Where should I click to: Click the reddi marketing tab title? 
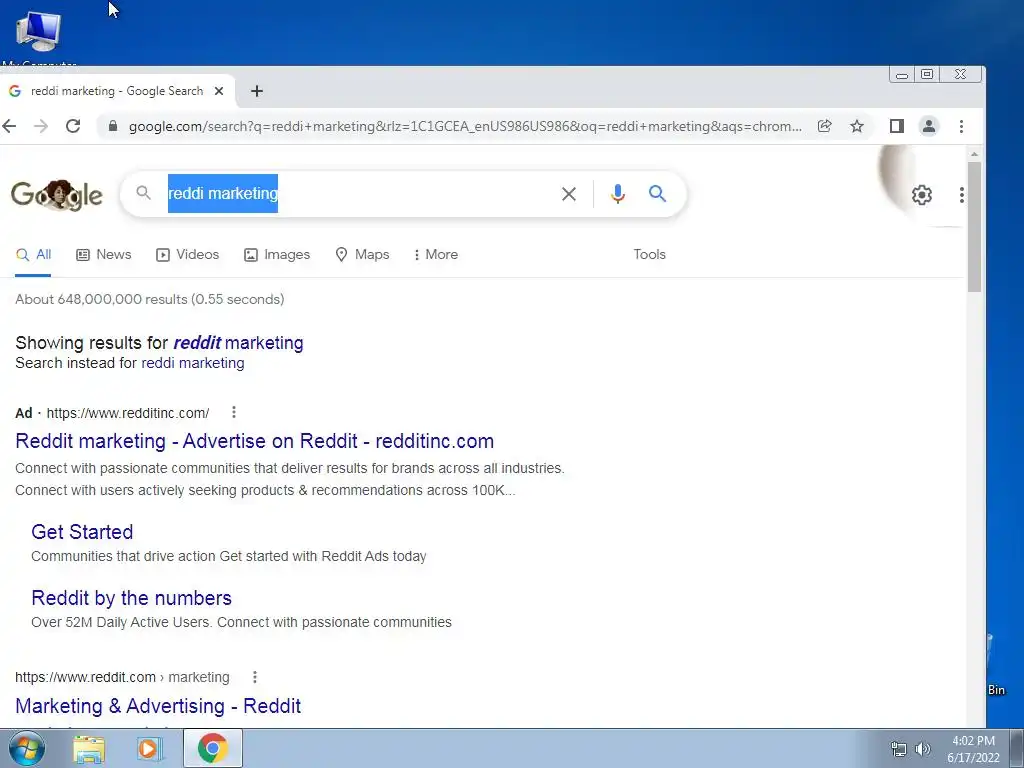pyautogui.click(x=117, y=91)
